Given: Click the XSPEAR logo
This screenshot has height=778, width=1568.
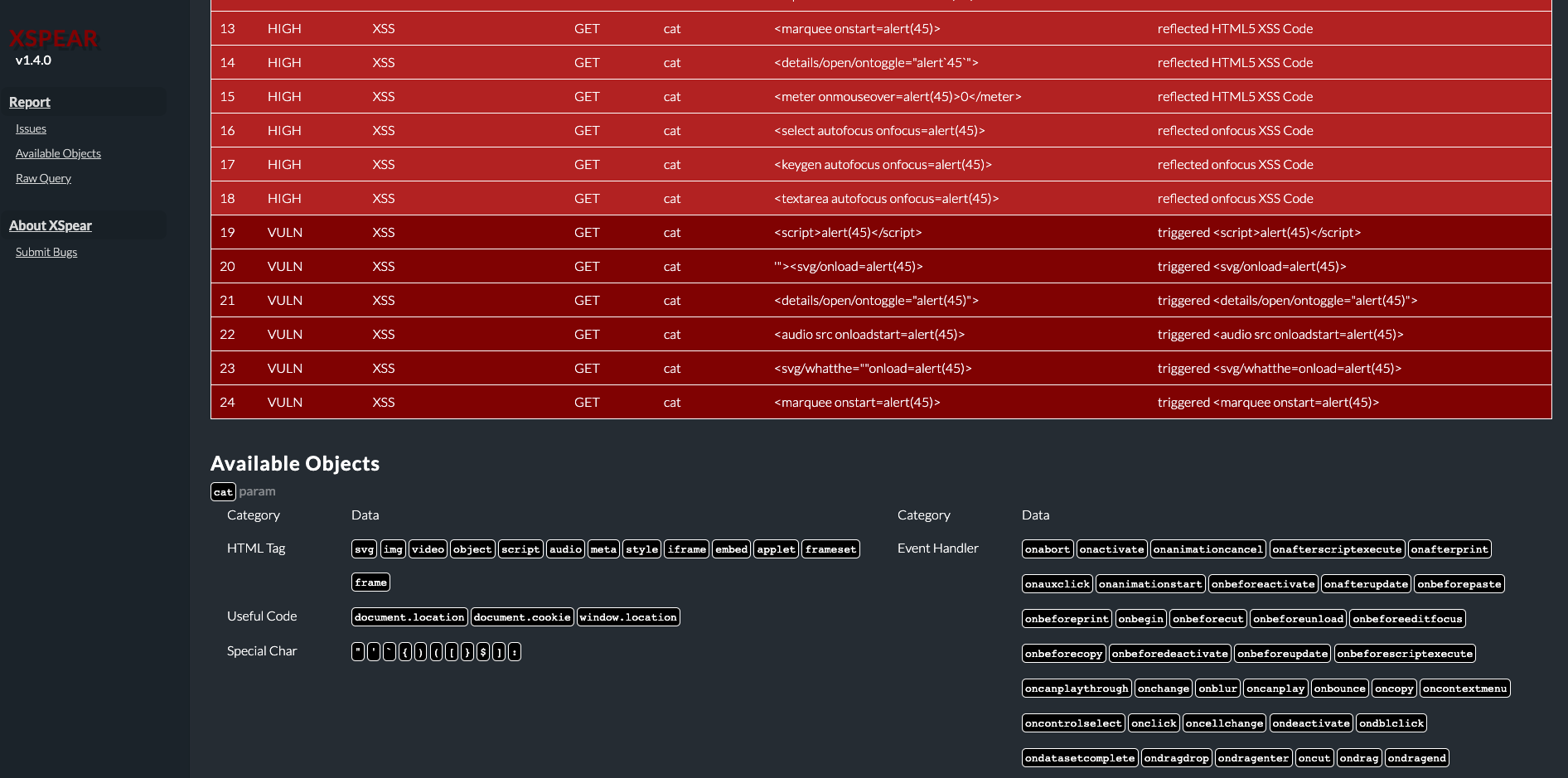Looking at the screenshot, I should 53,38.
